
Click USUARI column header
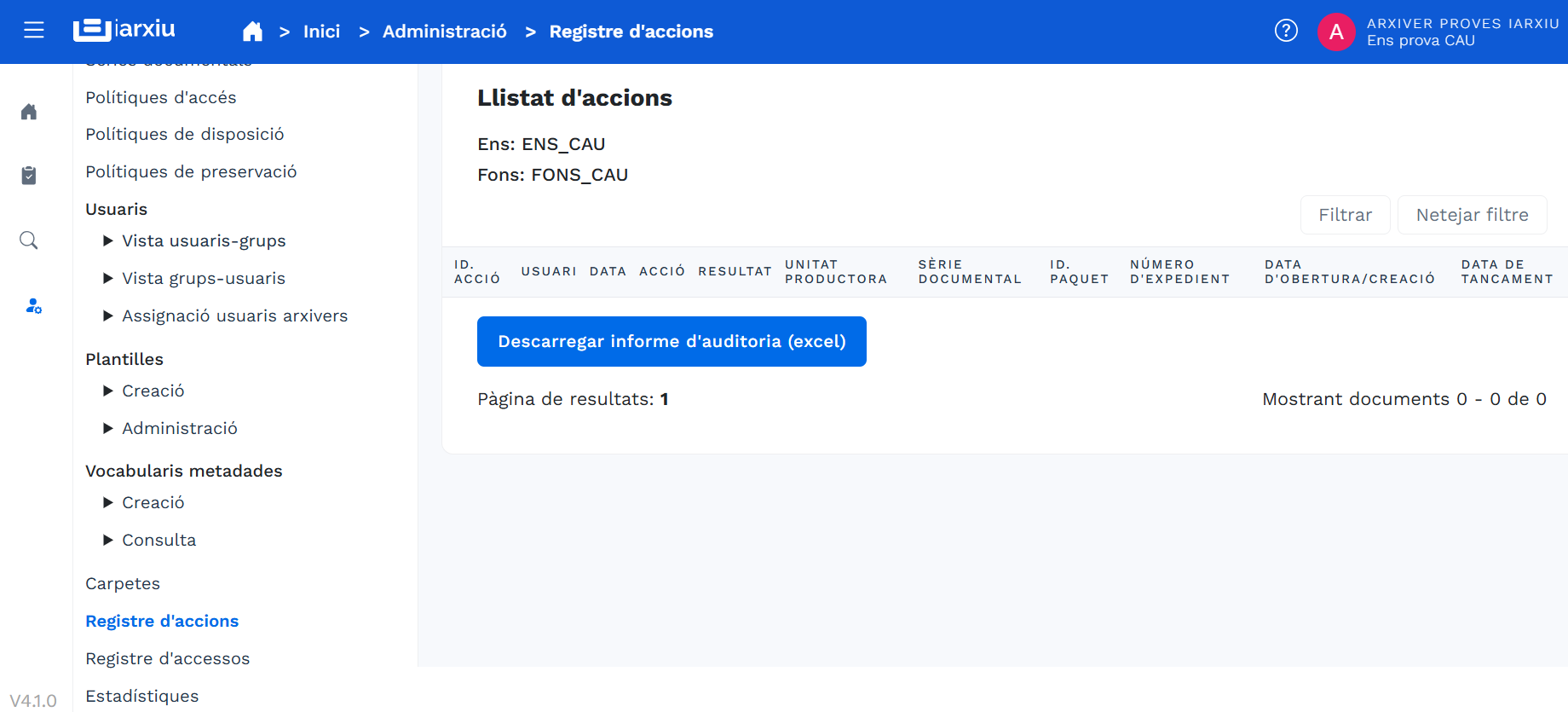(549, 271)
